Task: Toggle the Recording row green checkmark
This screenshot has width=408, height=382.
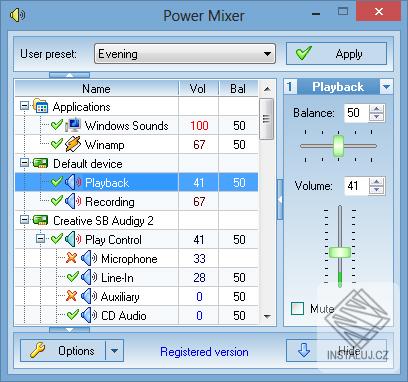Action: click(57, 201)
